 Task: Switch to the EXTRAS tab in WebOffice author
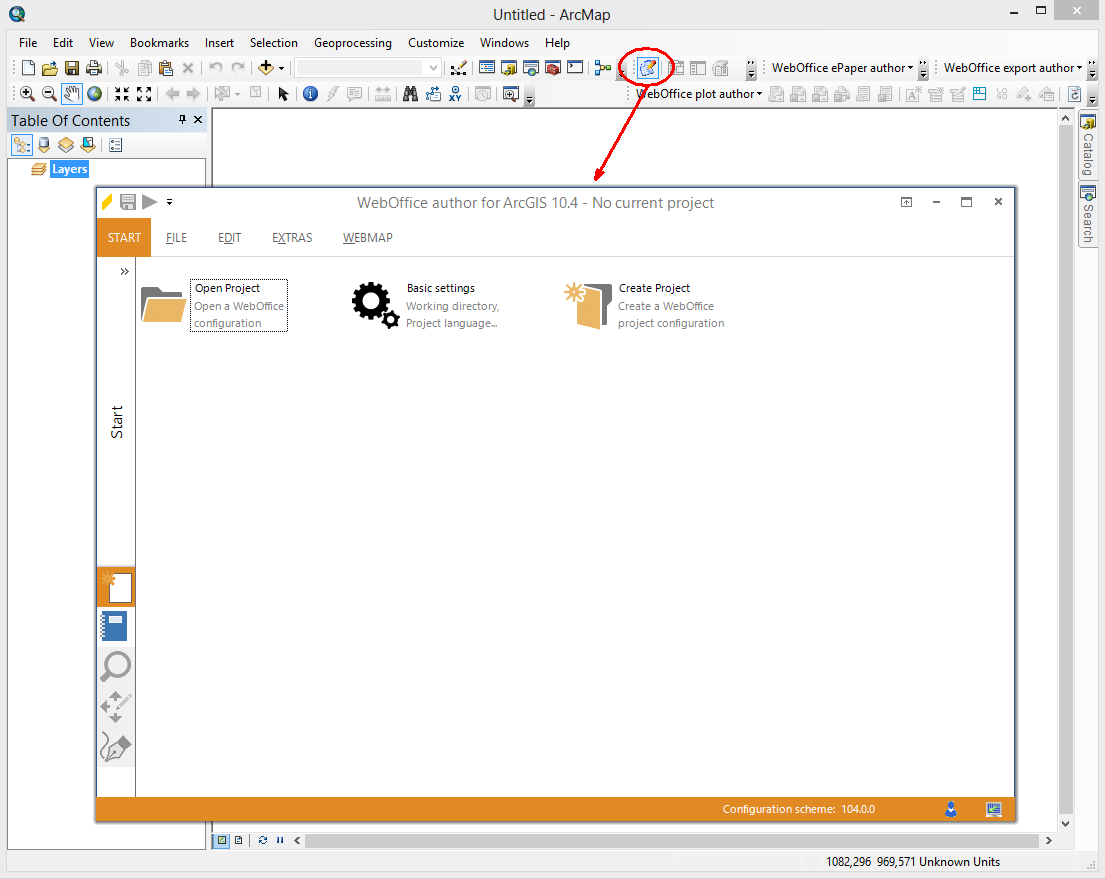pos(292,238)
